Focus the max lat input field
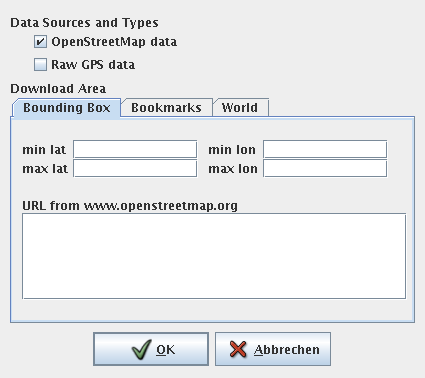The image size is (425, 378). (135, 168)
